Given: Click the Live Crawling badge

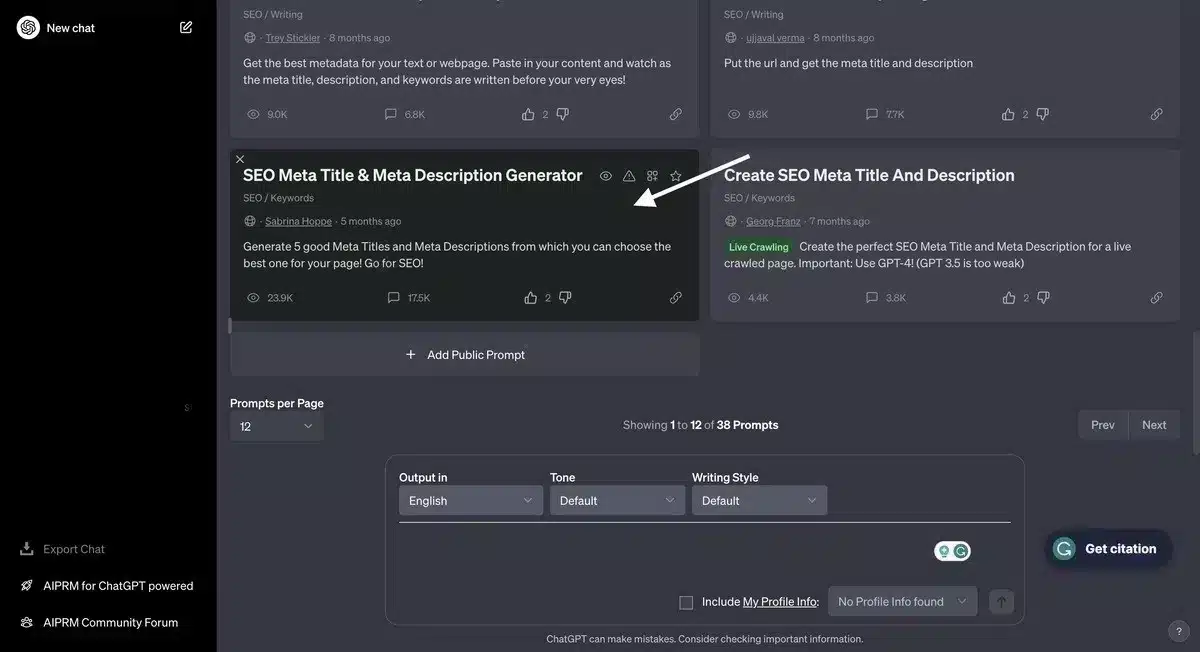Looking at the screenshot, I should 758,247.
